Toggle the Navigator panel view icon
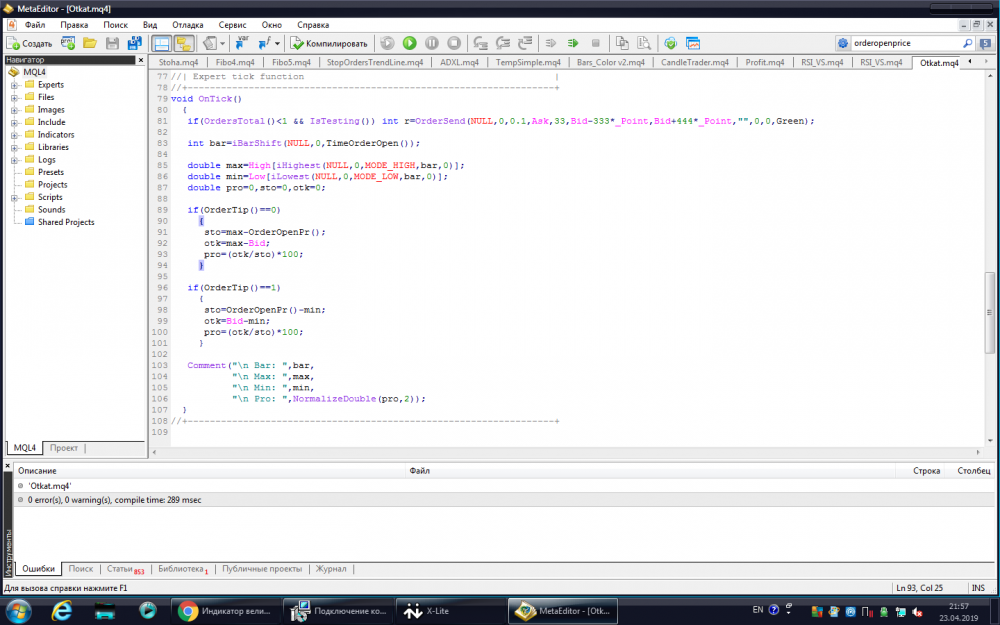This screenshot has height=625, width=1000. [x=161, y=43]
